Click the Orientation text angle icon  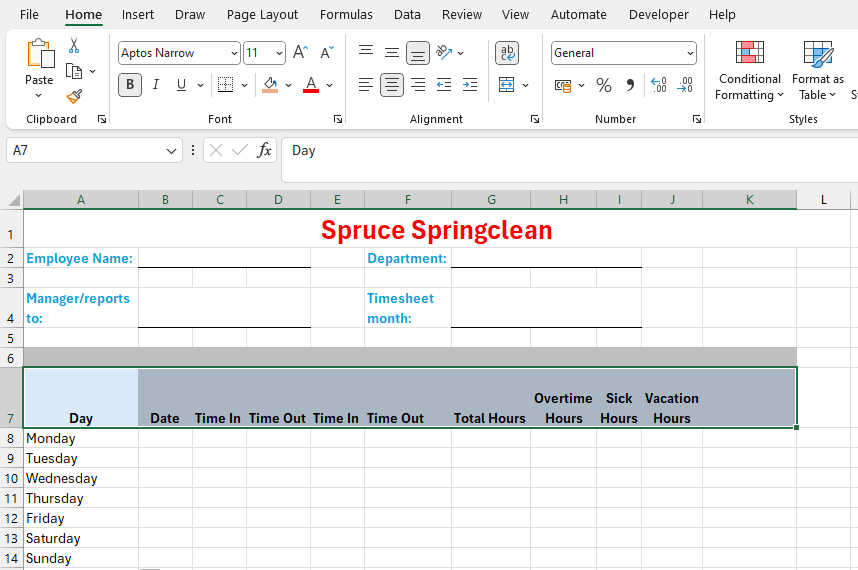point(445,53)
